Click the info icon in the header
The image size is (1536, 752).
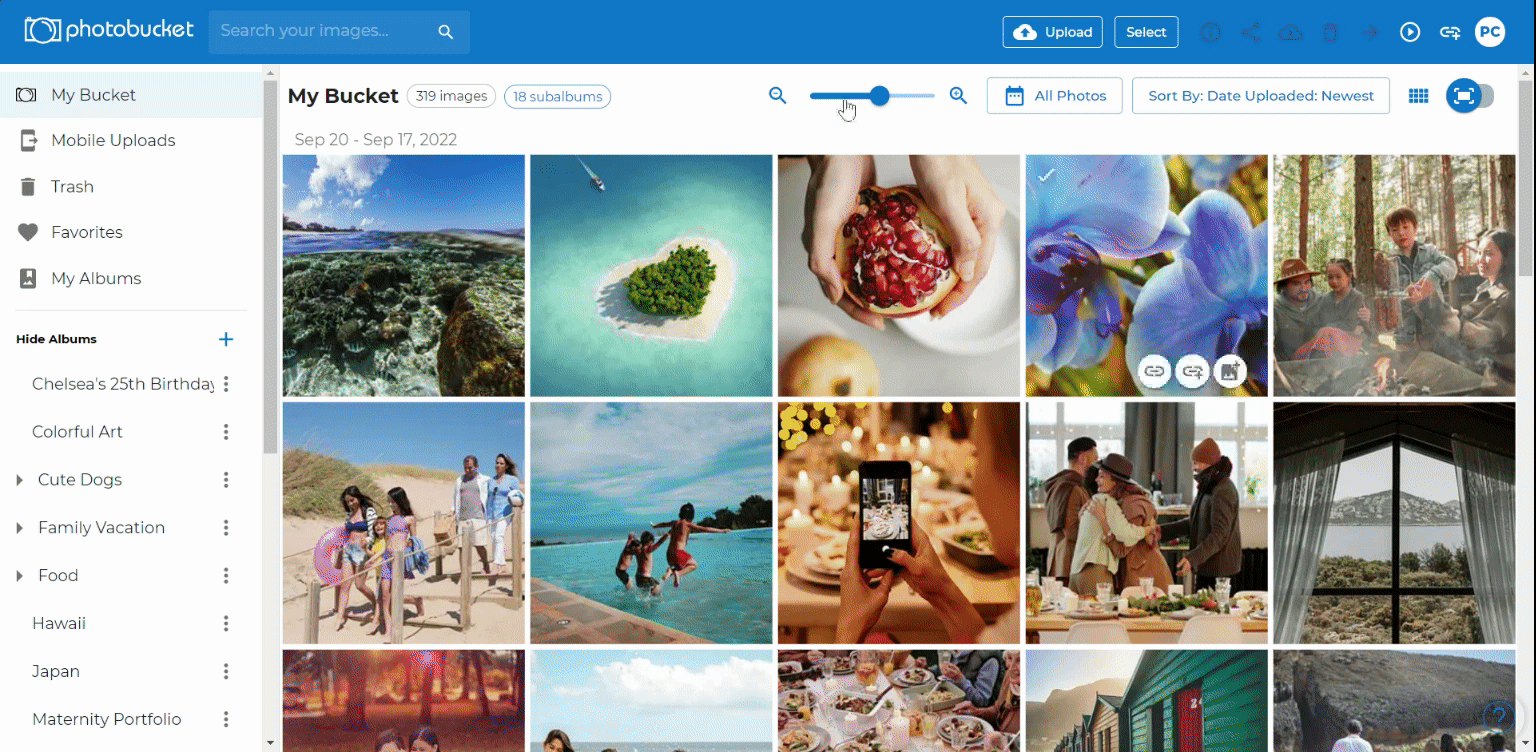pyautogui.click(x=1211, y=32)
